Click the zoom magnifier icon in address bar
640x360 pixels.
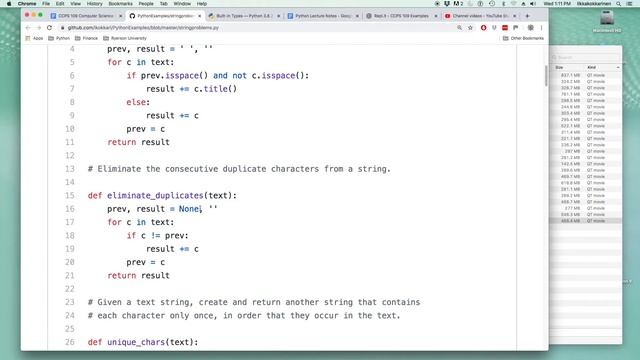click(460, 28)
